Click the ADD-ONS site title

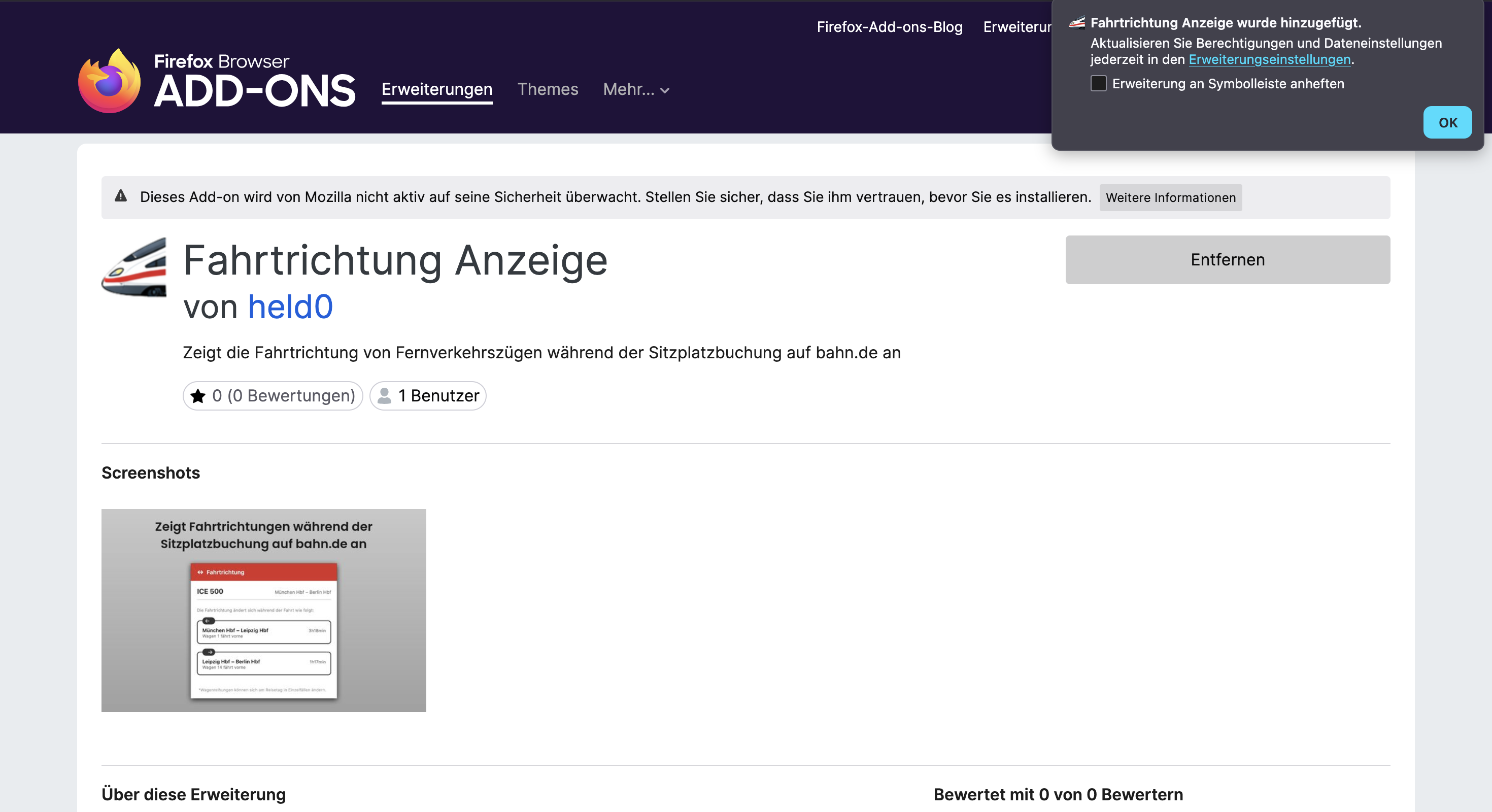(255, 91)
